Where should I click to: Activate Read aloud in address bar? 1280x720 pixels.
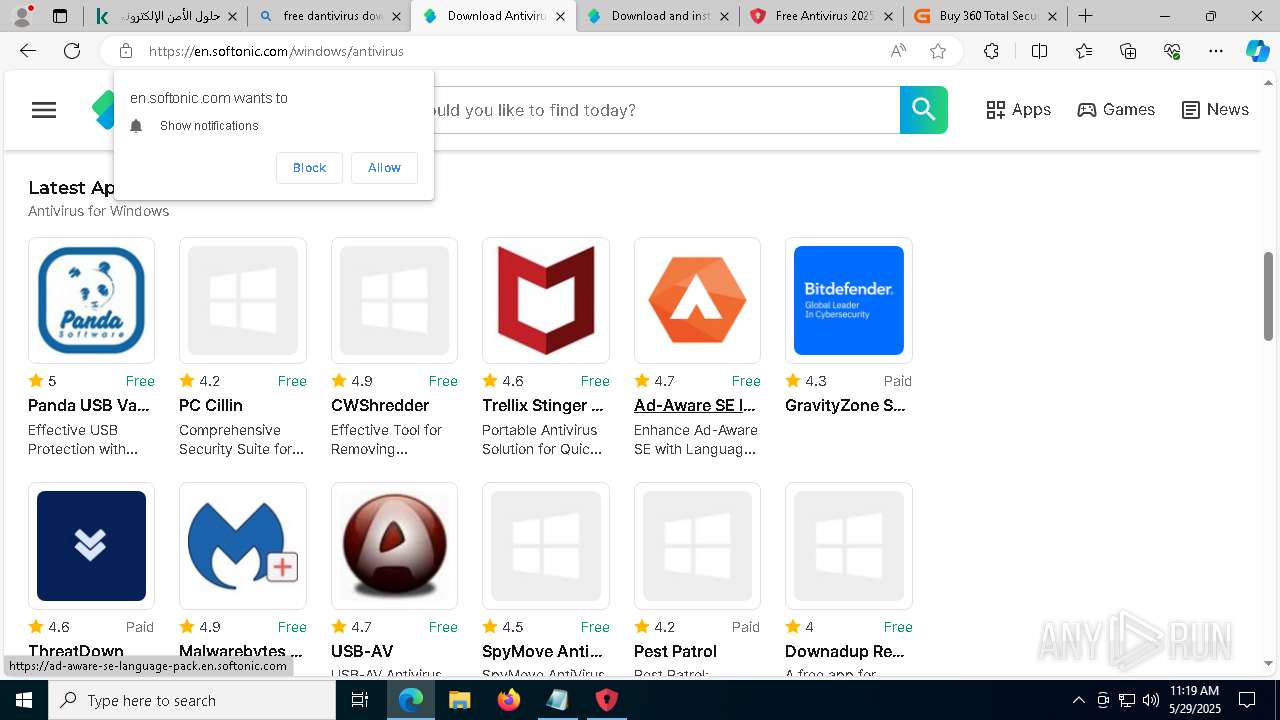[x=898, y=51]
